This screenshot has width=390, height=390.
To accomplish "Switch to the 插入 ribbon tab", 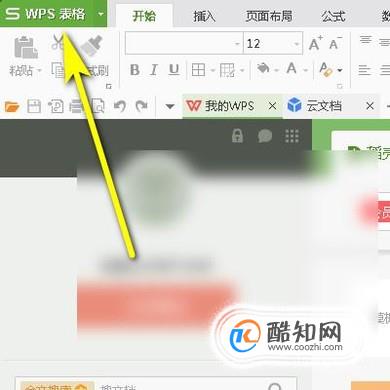I will (204, 16).
